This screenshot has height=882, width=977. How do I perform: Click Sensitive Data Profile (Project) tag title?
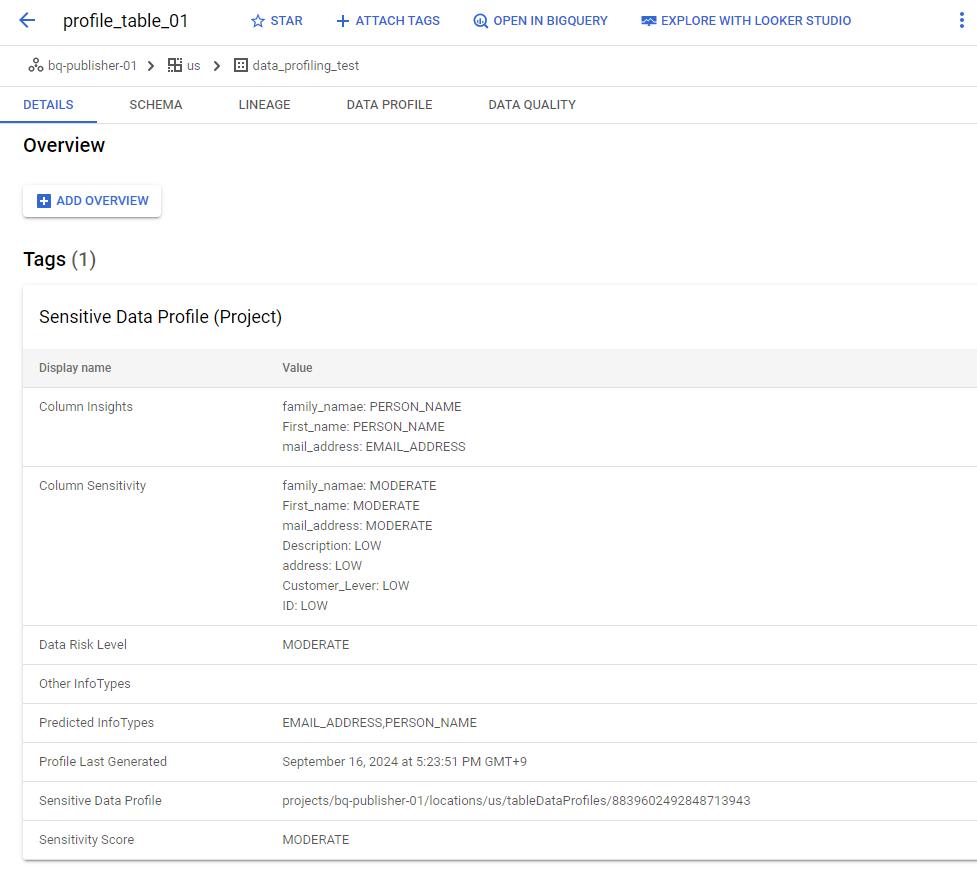(x=160, y=316)
